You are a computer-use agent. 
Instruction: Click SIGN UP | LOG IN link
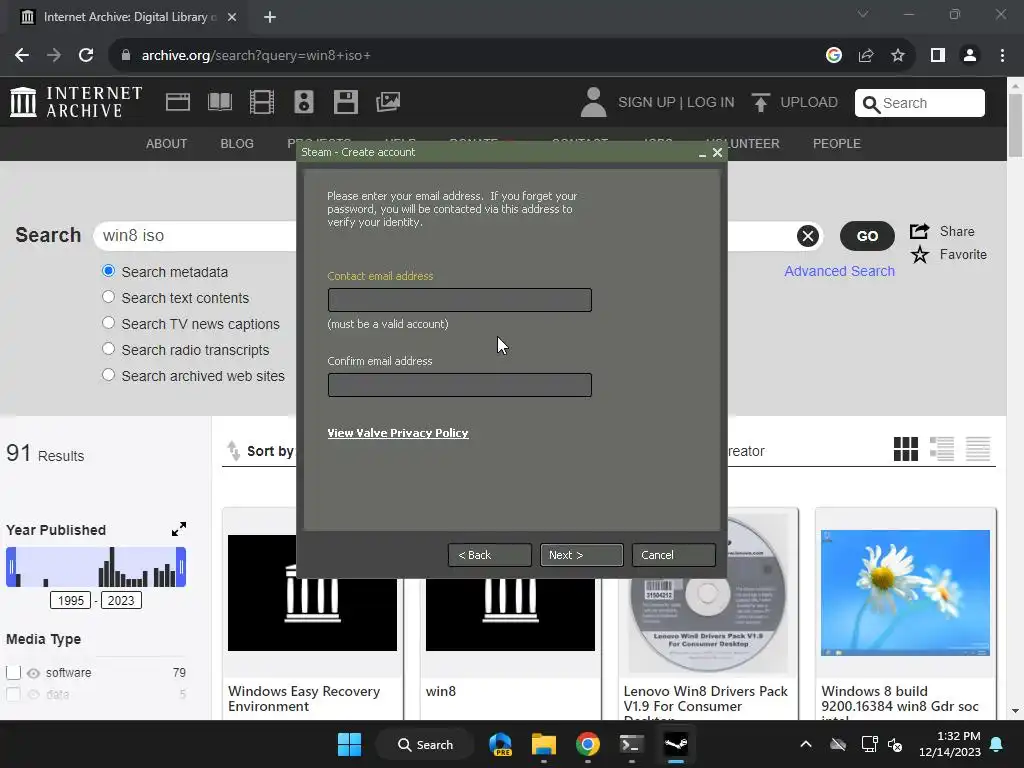(676, 103)
